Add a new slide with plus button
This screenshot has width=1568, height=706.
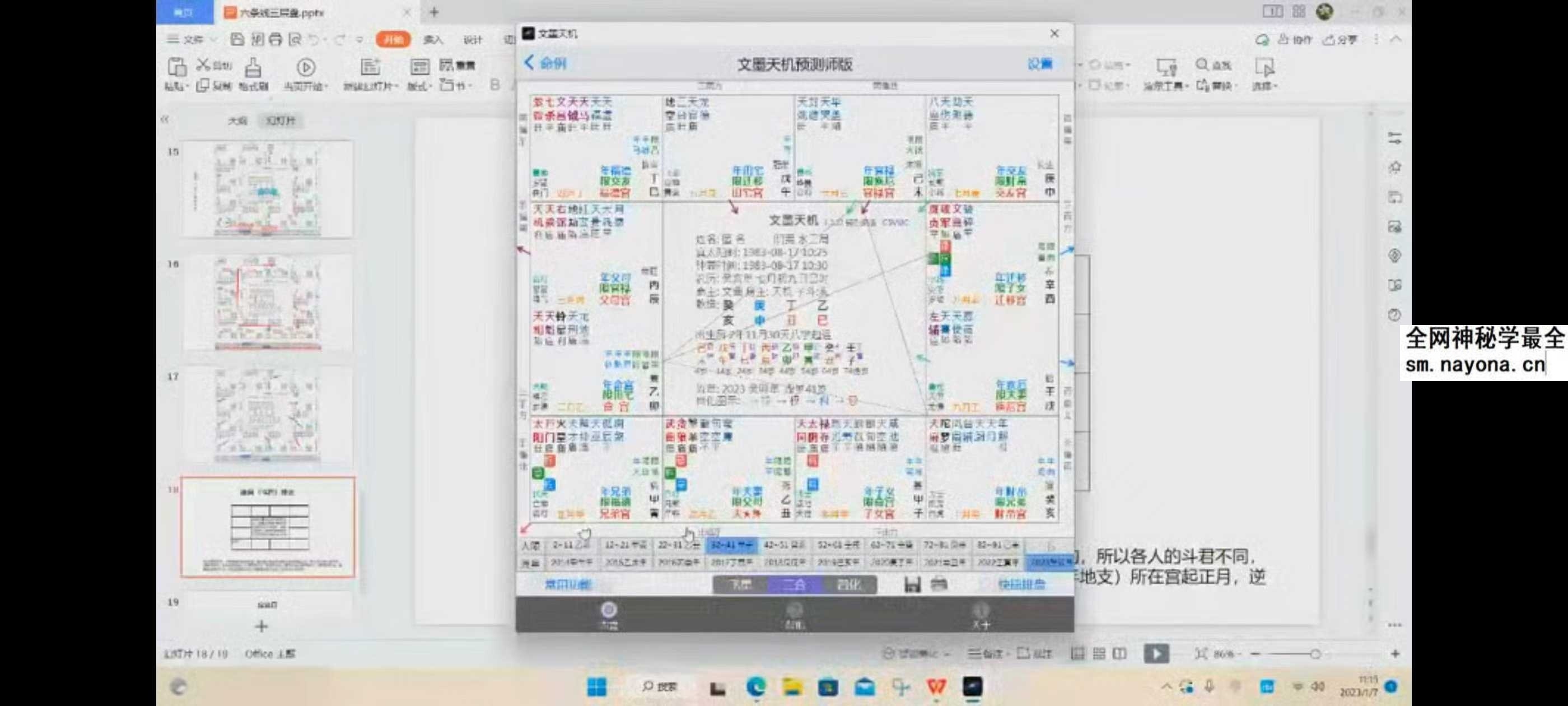click(x=261, y=626)
